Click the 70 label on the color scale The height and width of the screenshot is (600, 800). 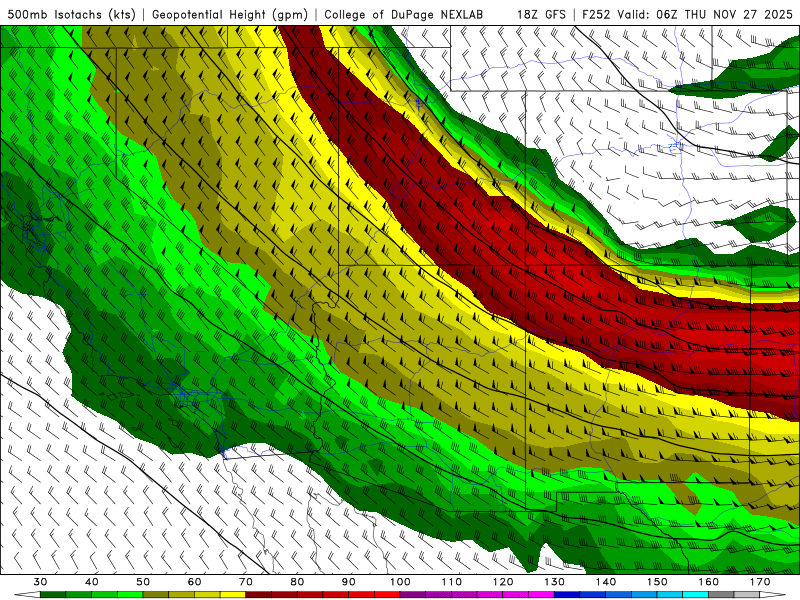(x=246, y=582)
